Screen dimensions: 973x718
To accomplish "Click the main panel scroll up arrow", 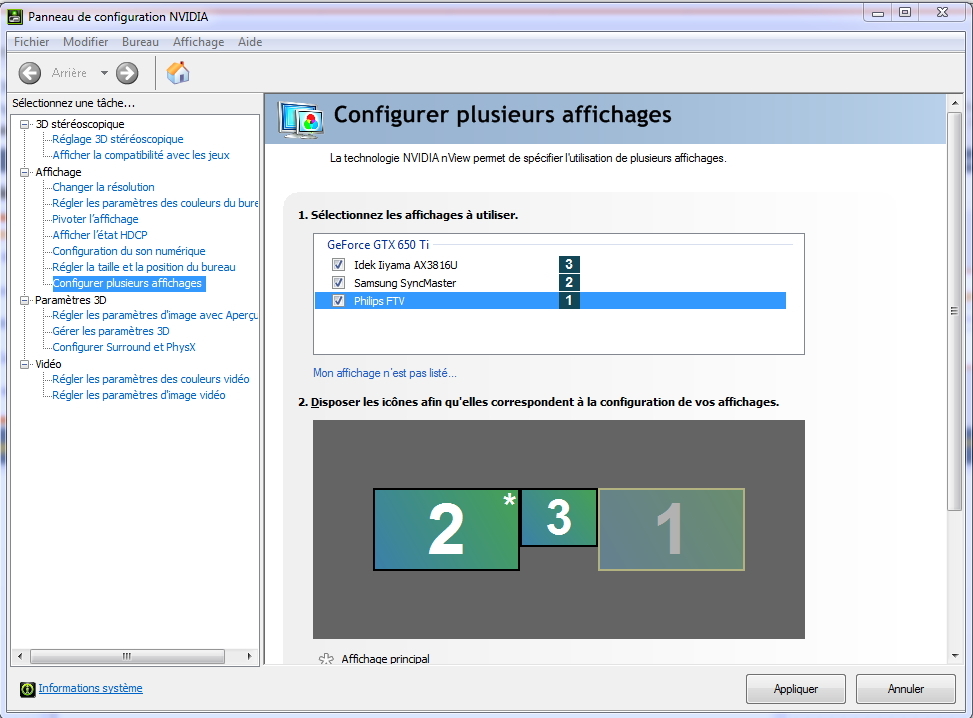I will pos(954,103).
